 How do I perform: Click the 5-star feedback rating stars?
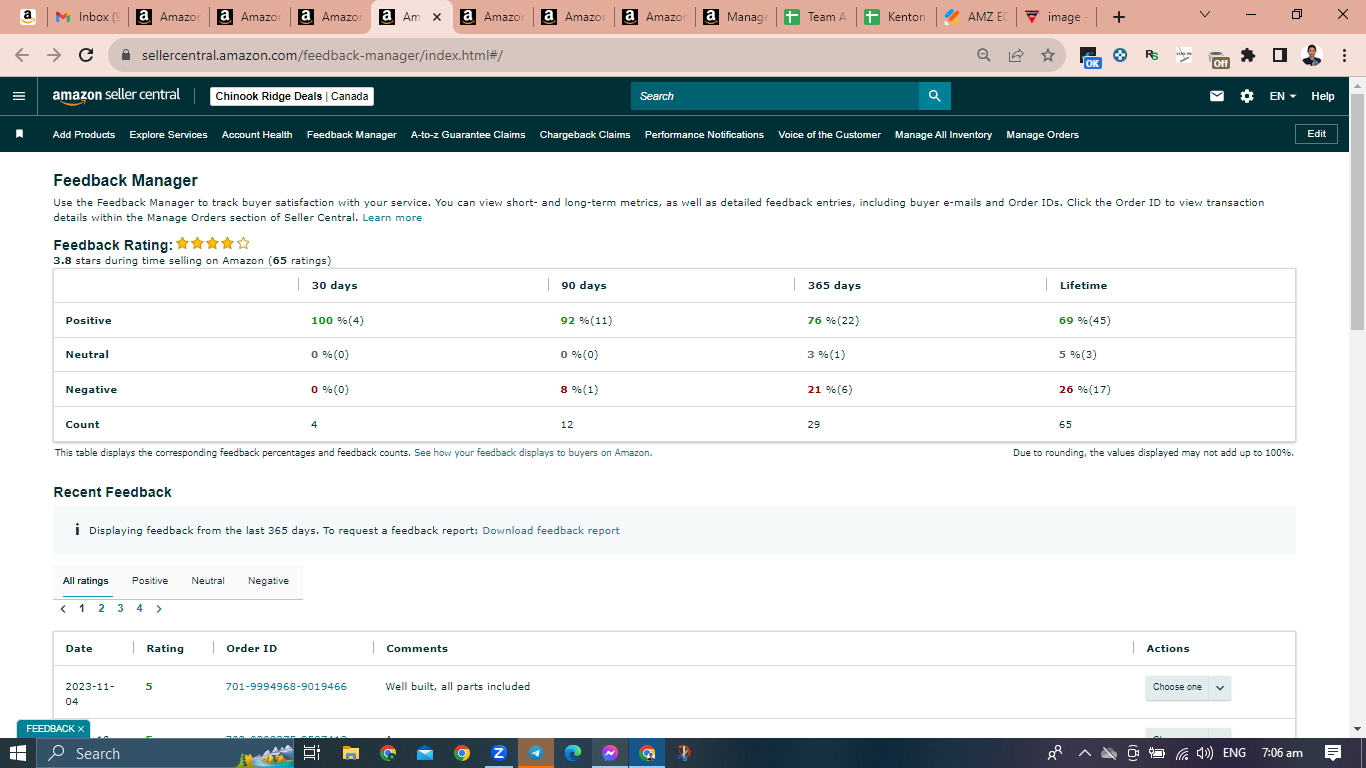tap(213, 244)
